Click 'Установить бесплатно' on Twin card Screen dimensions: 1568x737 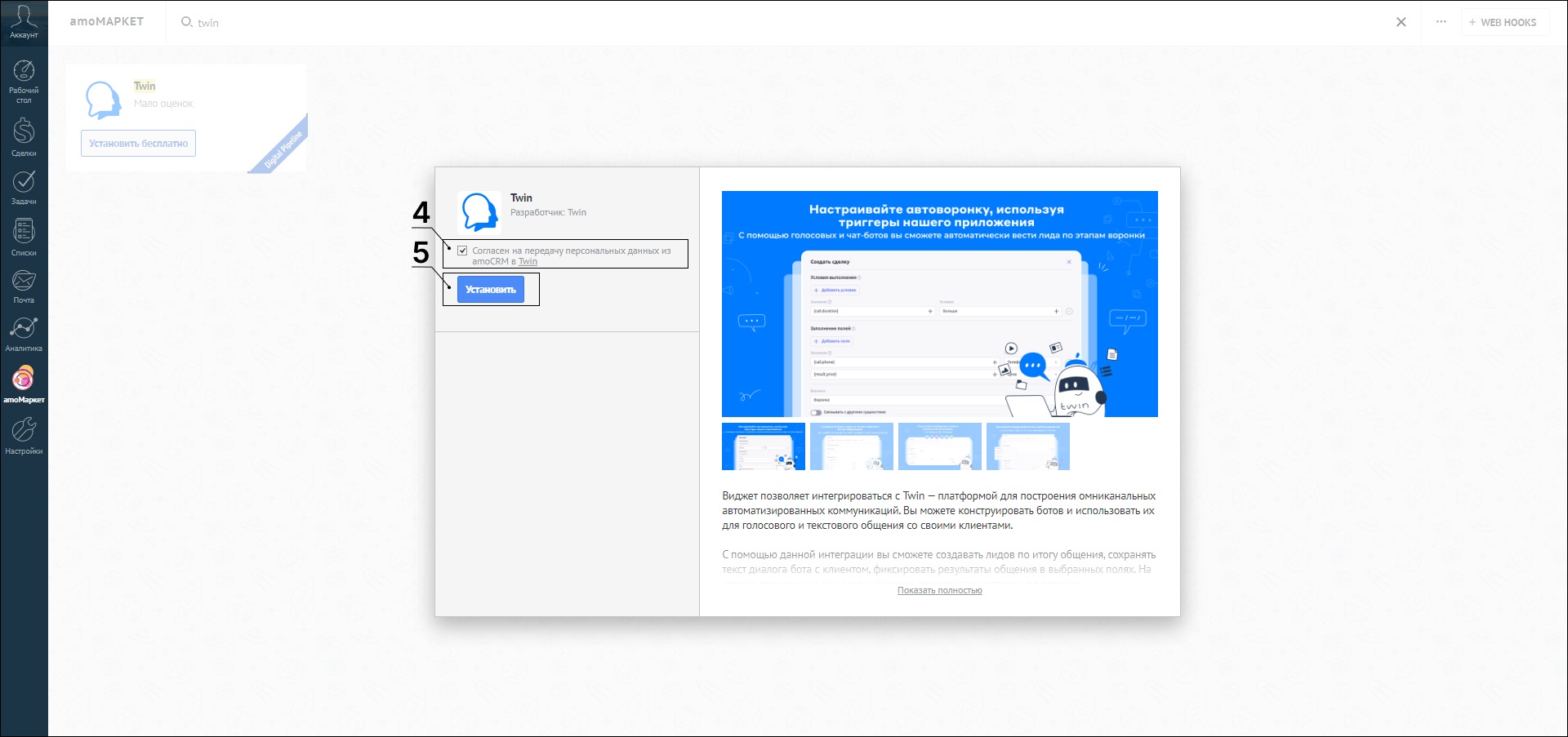(138, 143)
